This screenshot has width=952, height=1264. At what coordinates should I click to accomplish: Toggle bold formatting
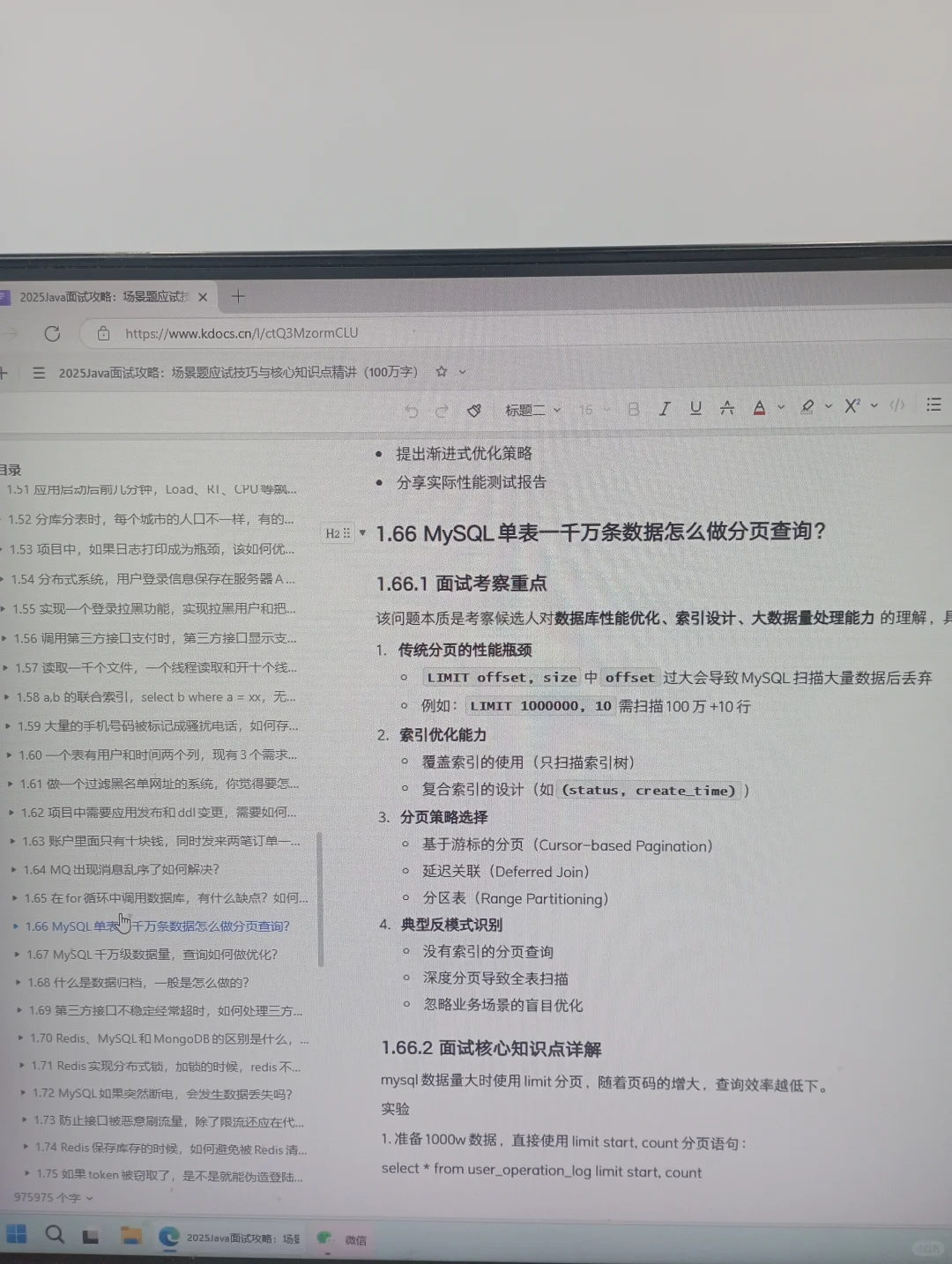coord(633,409)
